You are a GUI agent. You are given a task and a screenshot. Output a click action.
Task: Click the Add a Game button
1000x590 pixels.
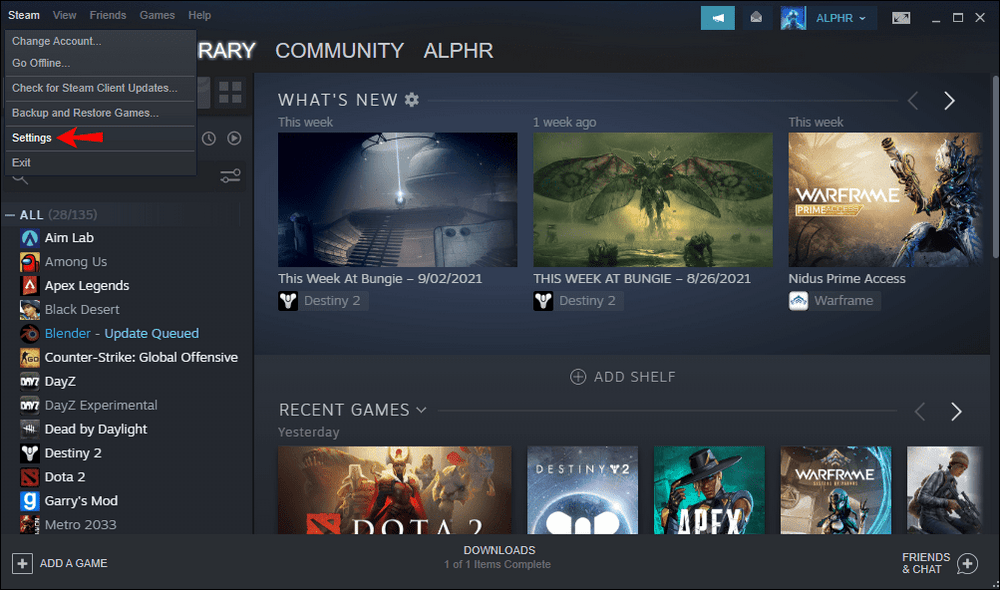[x=60, y=563]
